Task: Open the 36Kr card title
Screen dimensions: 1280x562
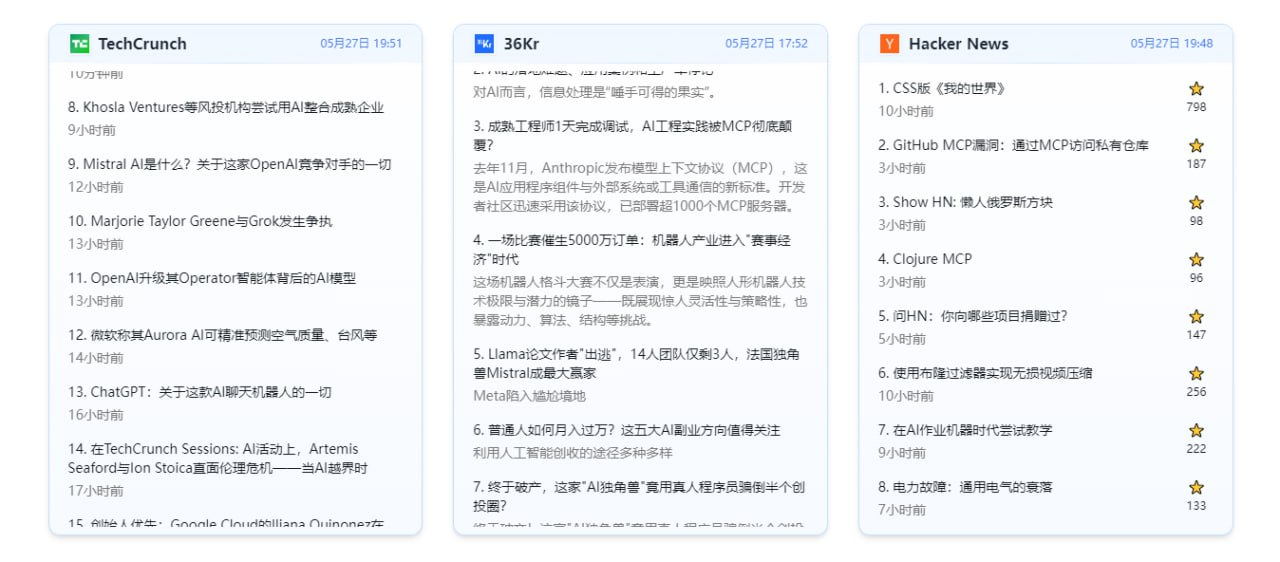Action: 522,44
